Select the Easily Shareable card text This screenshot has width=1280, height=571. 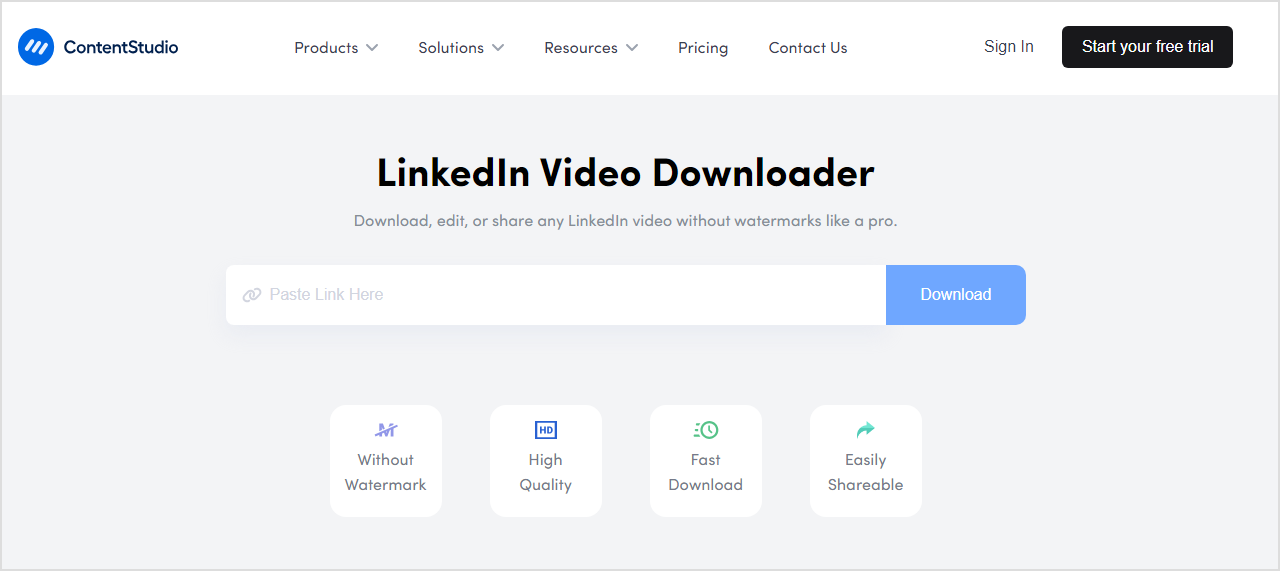tap(866, 472)
